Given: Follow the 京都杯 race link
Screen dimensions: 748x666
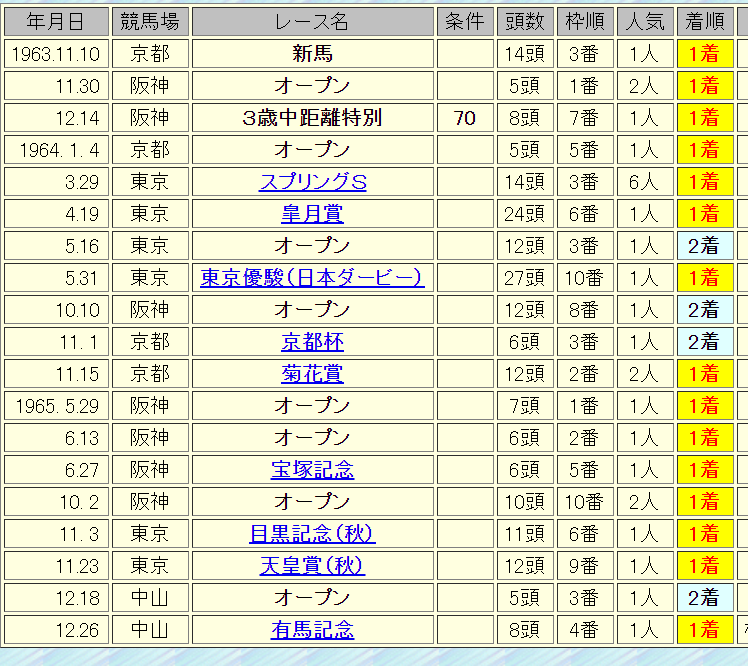Looking at the screenshot, I should pyautogui.click(x=312, y=342).
